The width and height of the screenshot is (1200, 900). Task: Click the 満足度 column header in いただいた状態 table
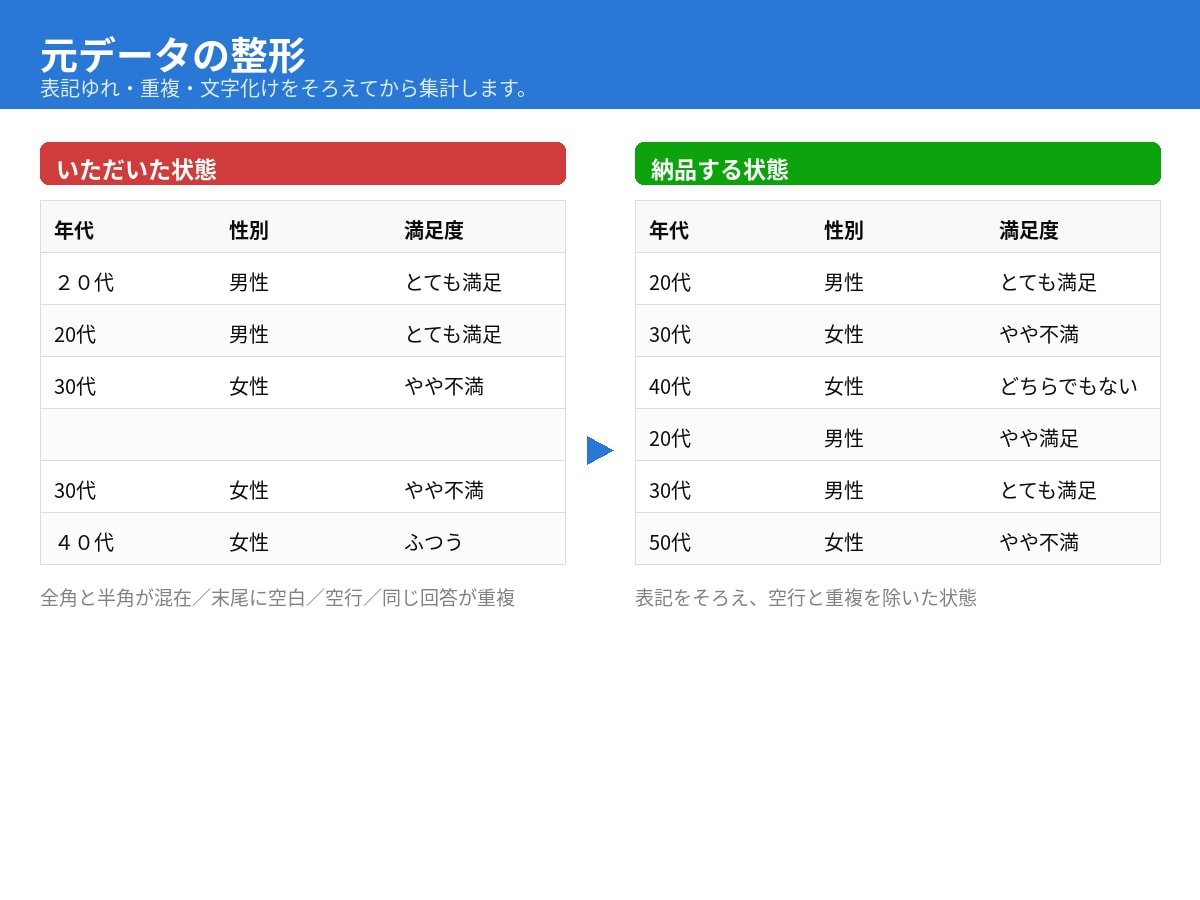434,230
